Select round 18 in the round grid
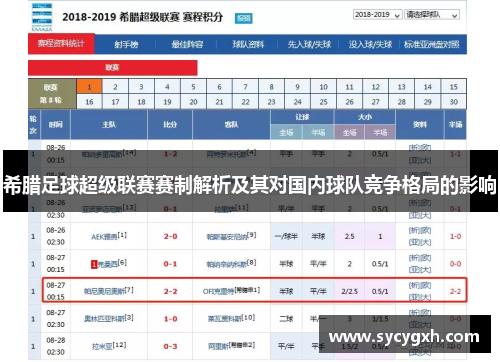500x362 pixels. click(x=141, y=102)
